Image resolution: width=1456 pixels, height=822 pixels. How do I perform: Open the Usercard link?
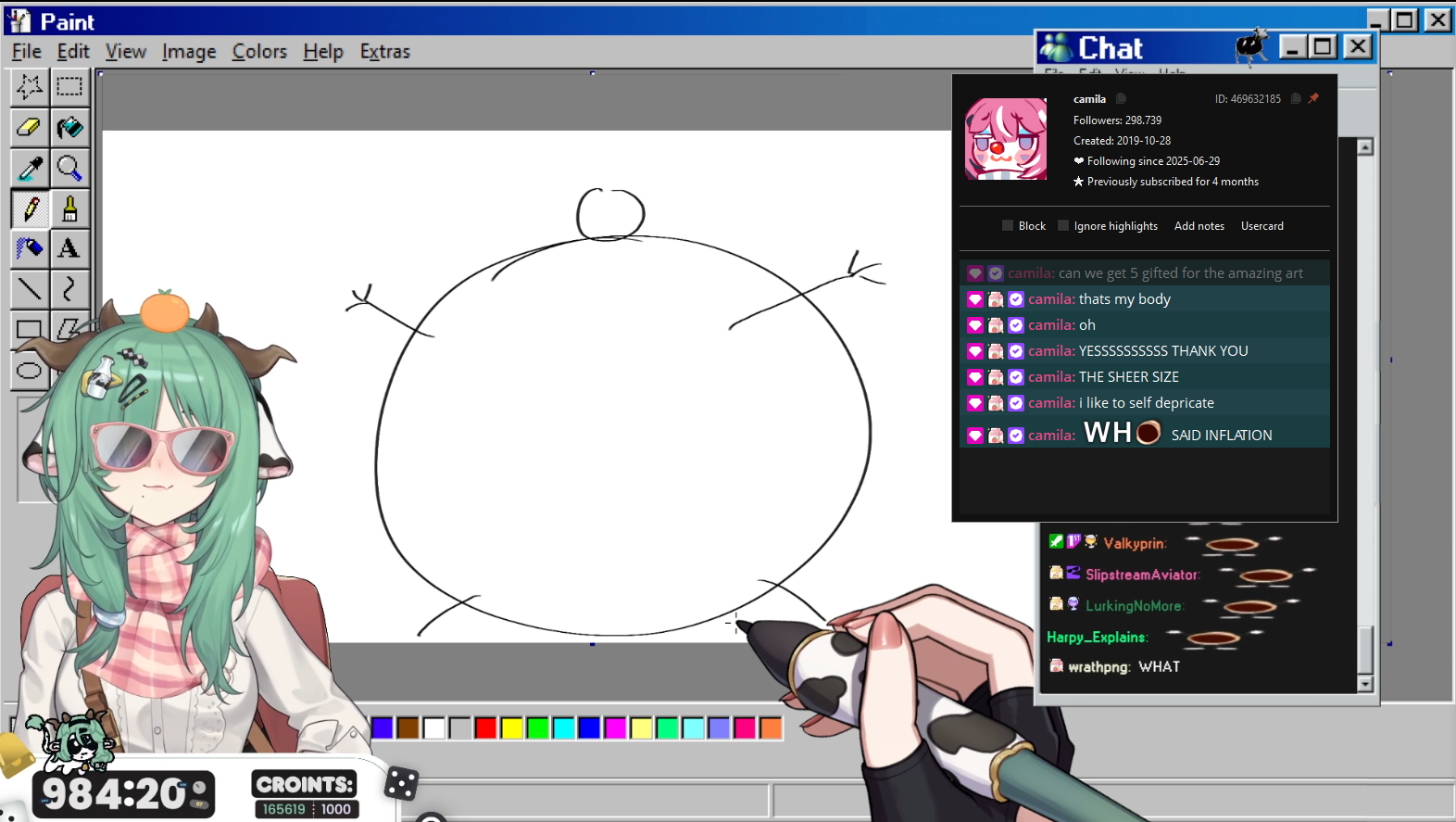[x=1262, y=226]
